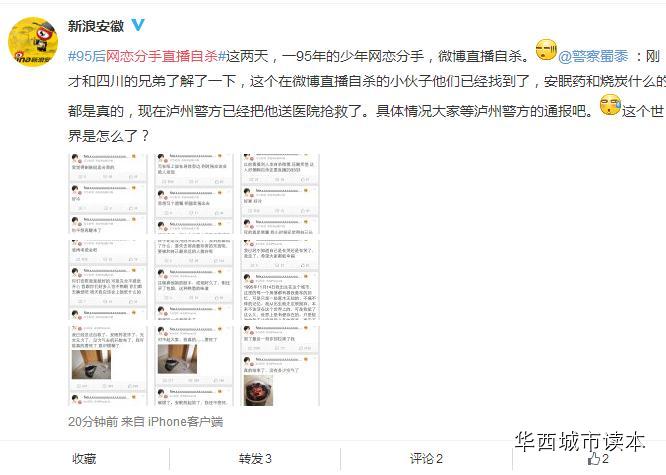Open the middle-row center thumbnail

194,280
